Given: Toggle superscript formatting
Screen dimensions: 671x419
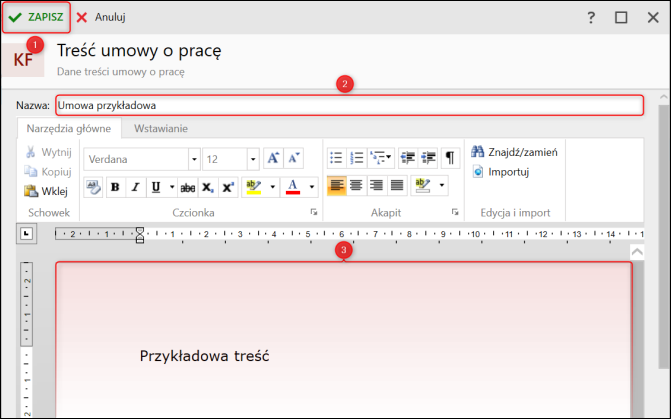Looking at the screenshot, I should point(228,187).
